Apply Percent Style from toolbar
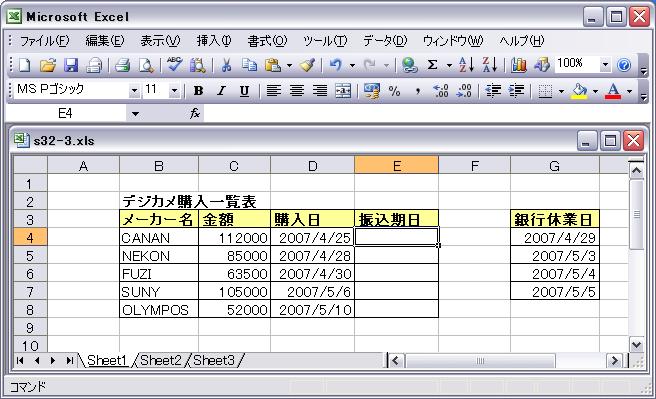The image size is (656, 399). point(394,91)
